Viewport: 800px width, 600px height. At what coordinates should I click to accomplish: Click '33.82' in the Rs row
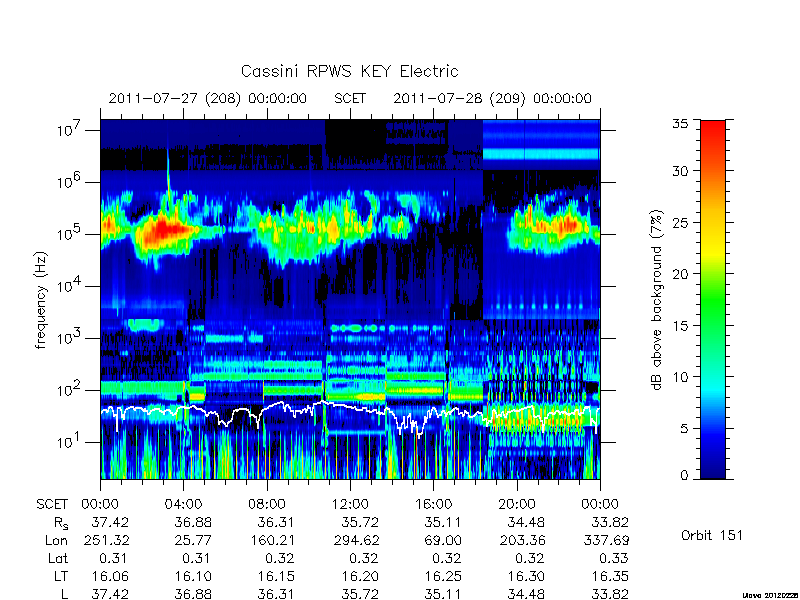point(609,522)
